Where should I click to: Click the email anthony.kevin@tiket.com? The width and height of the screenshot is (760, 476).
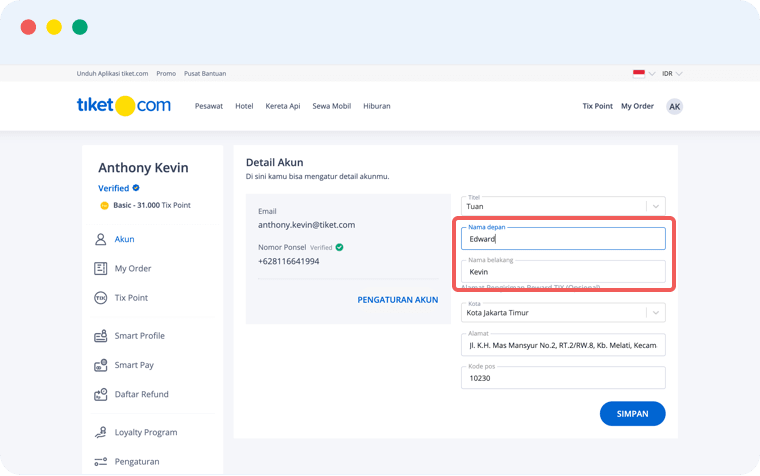coord(306,225)
